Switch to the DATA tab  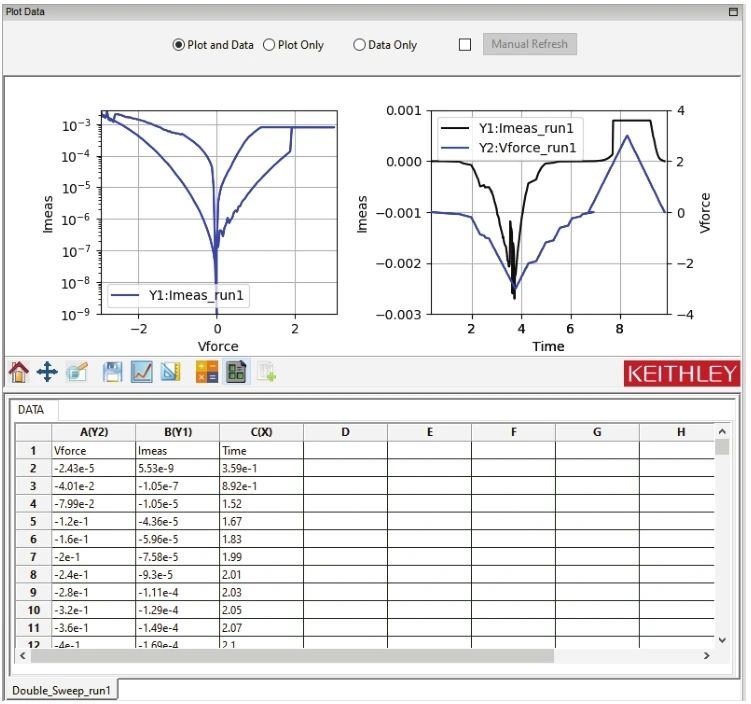[x=31, y=409]
